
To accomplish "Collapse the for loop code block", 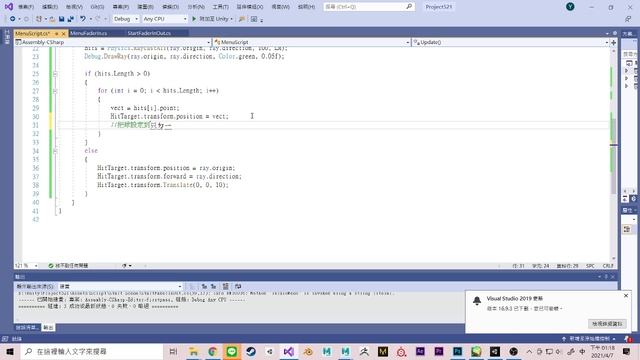I will [55, 91].
